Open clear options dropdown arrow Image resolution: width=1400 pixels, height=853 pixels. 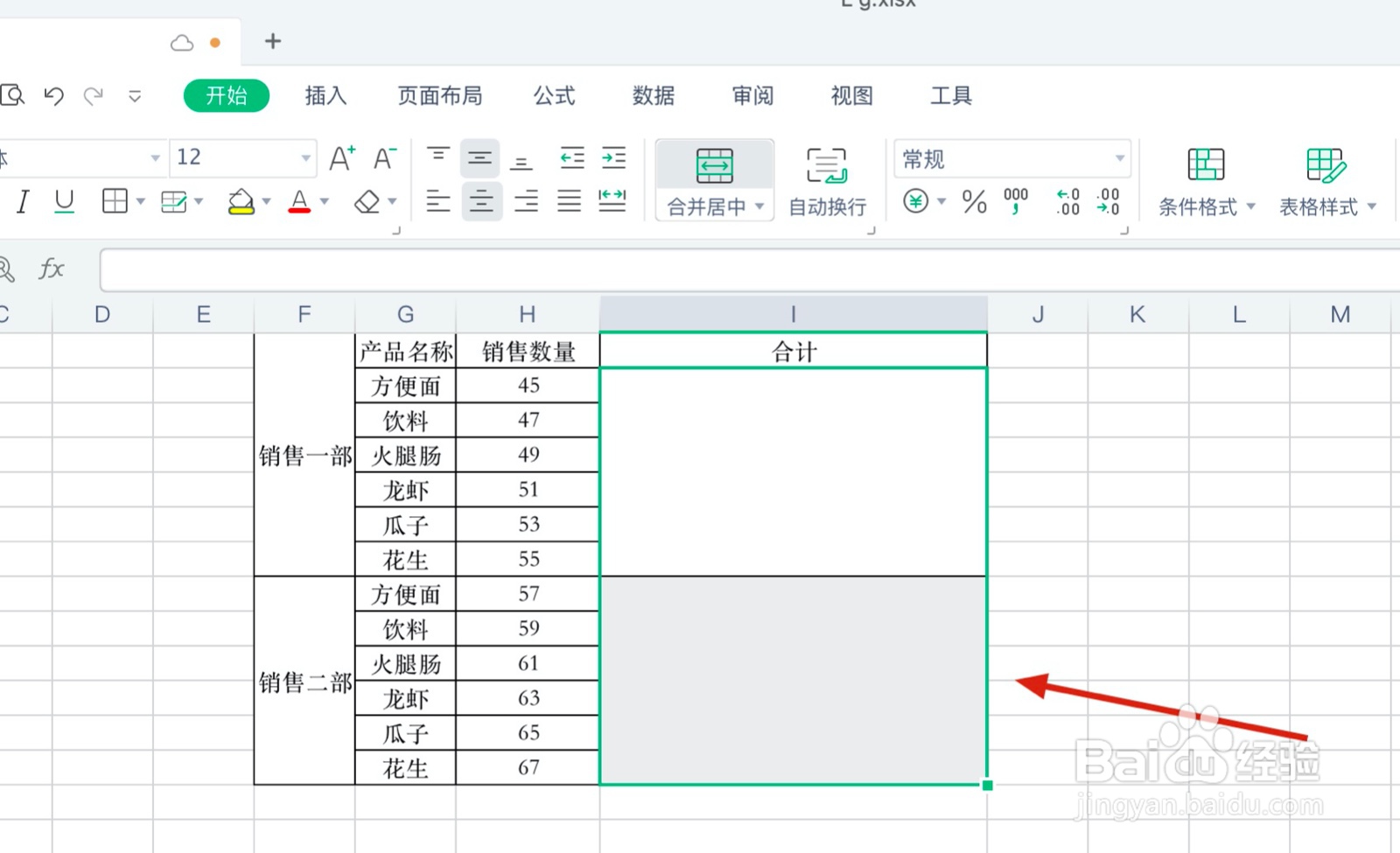click(392, 202)
